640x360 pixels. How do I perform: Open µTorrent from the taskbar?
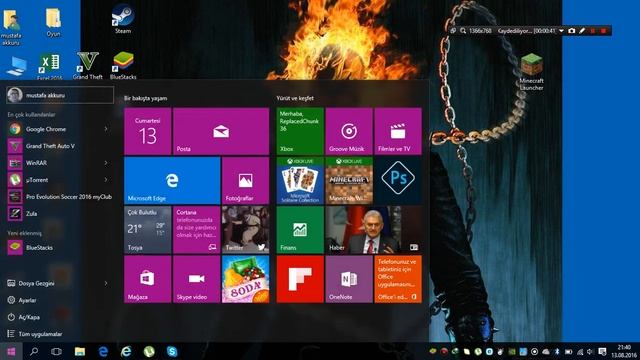coord(149,351)
